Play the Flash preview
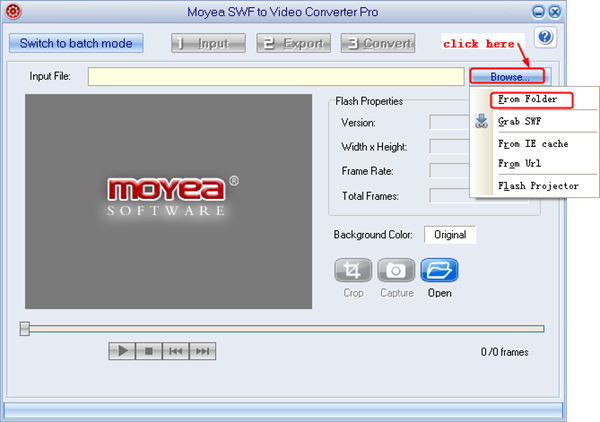 click(122, 351)
